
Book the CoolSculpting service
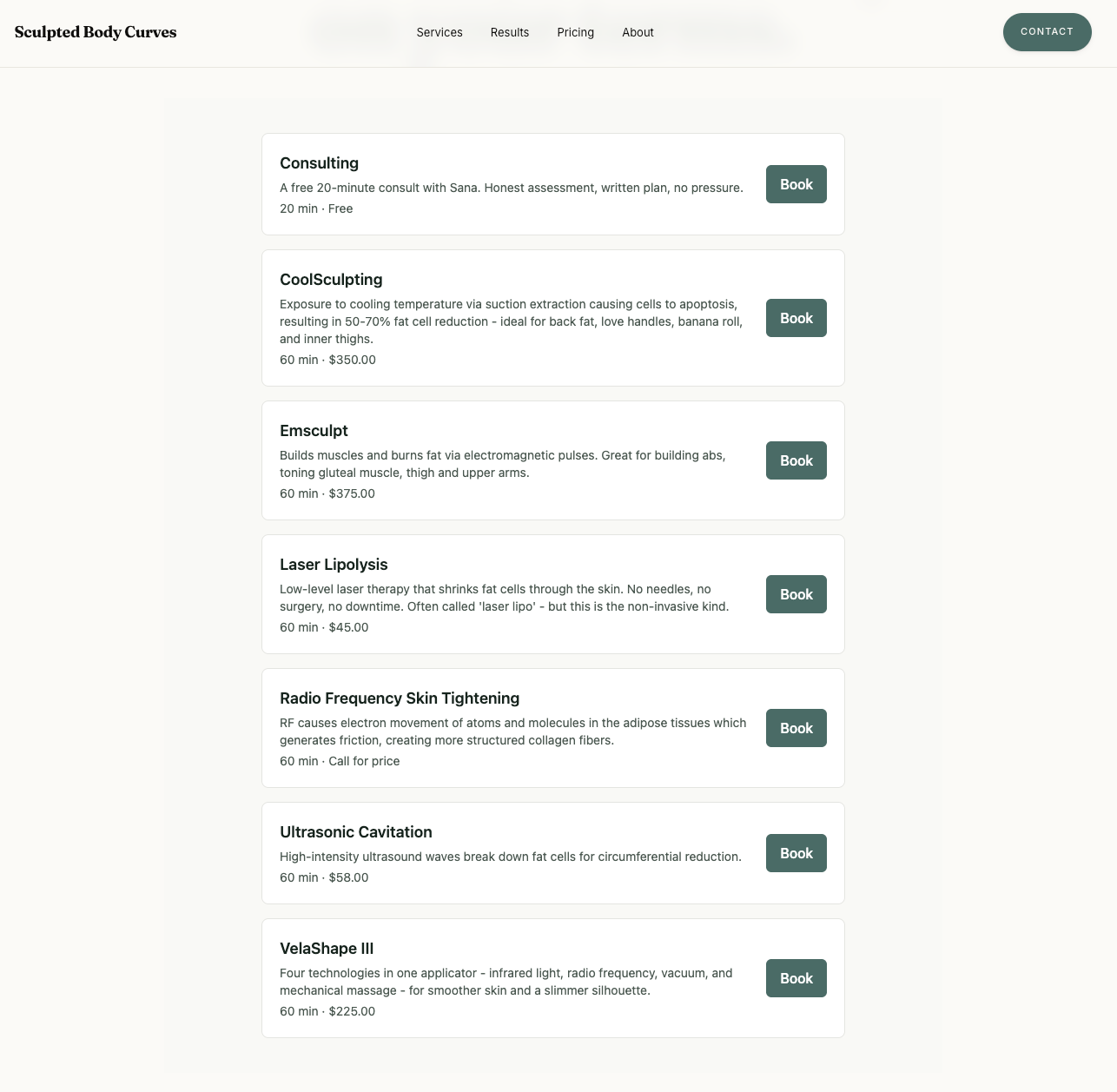796,318
